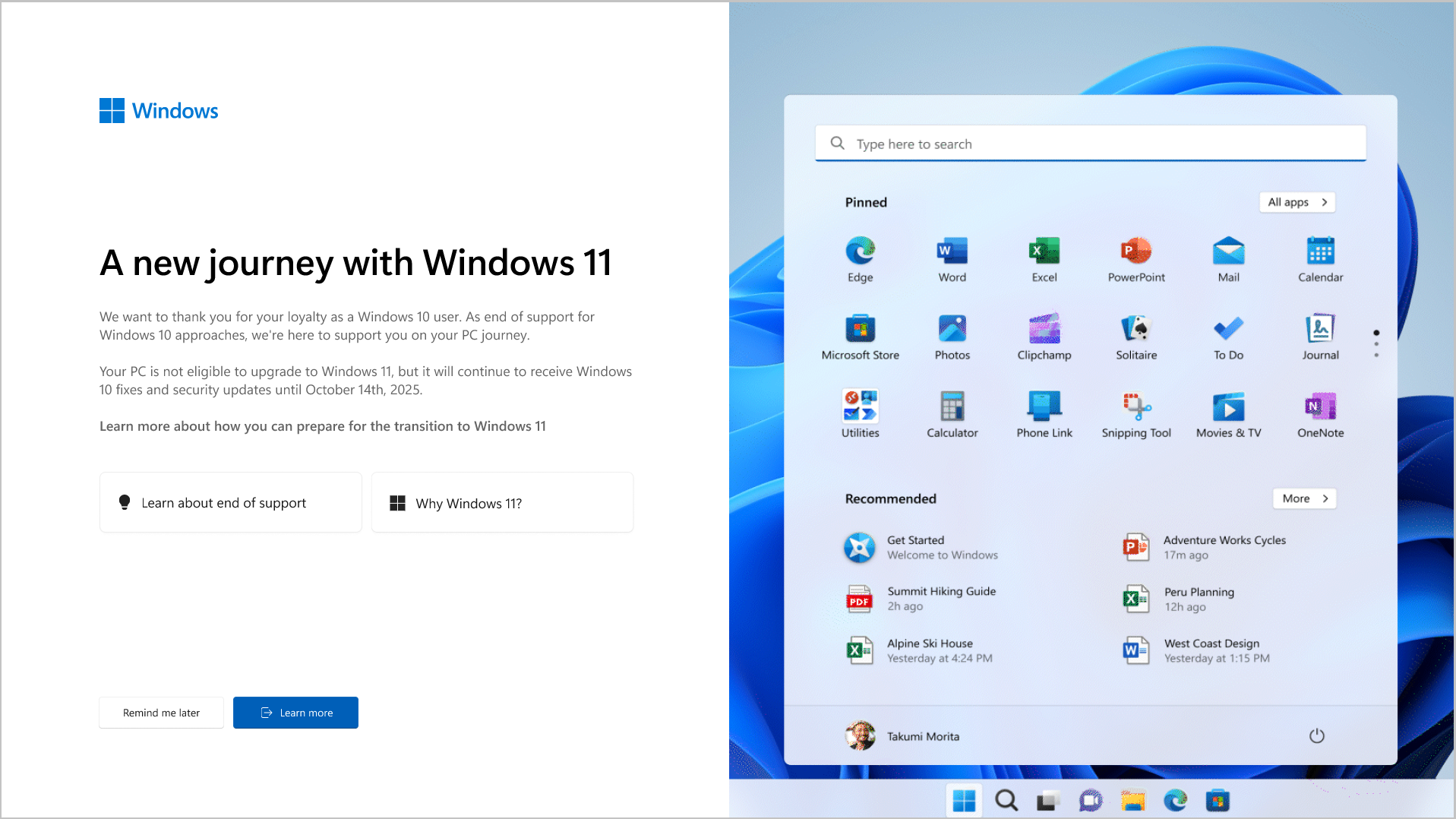Image resolution: width=1456 pixels, height=819 pixels.
Task: Click the power button in Start menu
Action: [1316, 735]
